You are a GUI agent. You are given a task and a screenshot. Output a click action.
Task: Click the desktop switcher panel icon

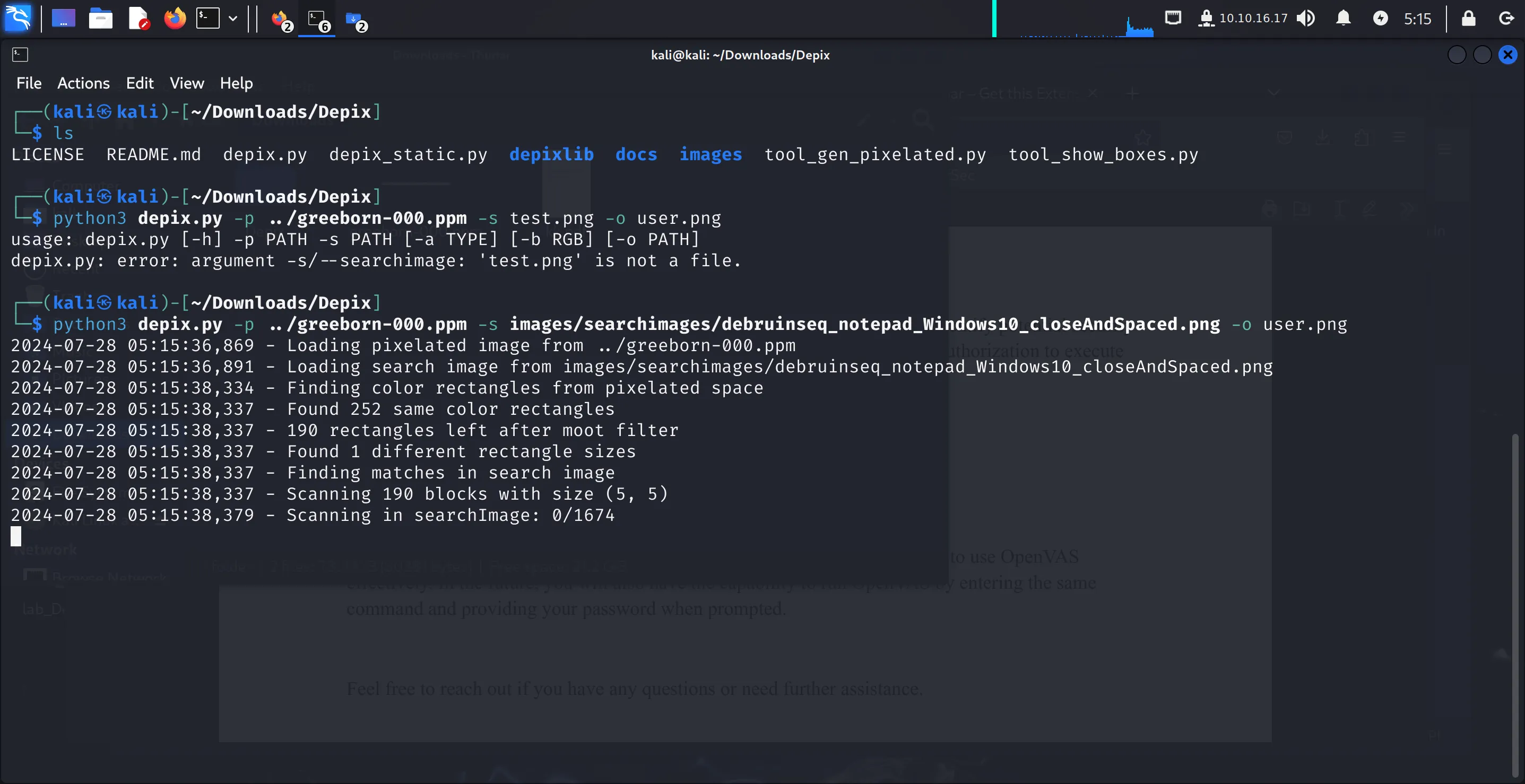tap(63, 19)
